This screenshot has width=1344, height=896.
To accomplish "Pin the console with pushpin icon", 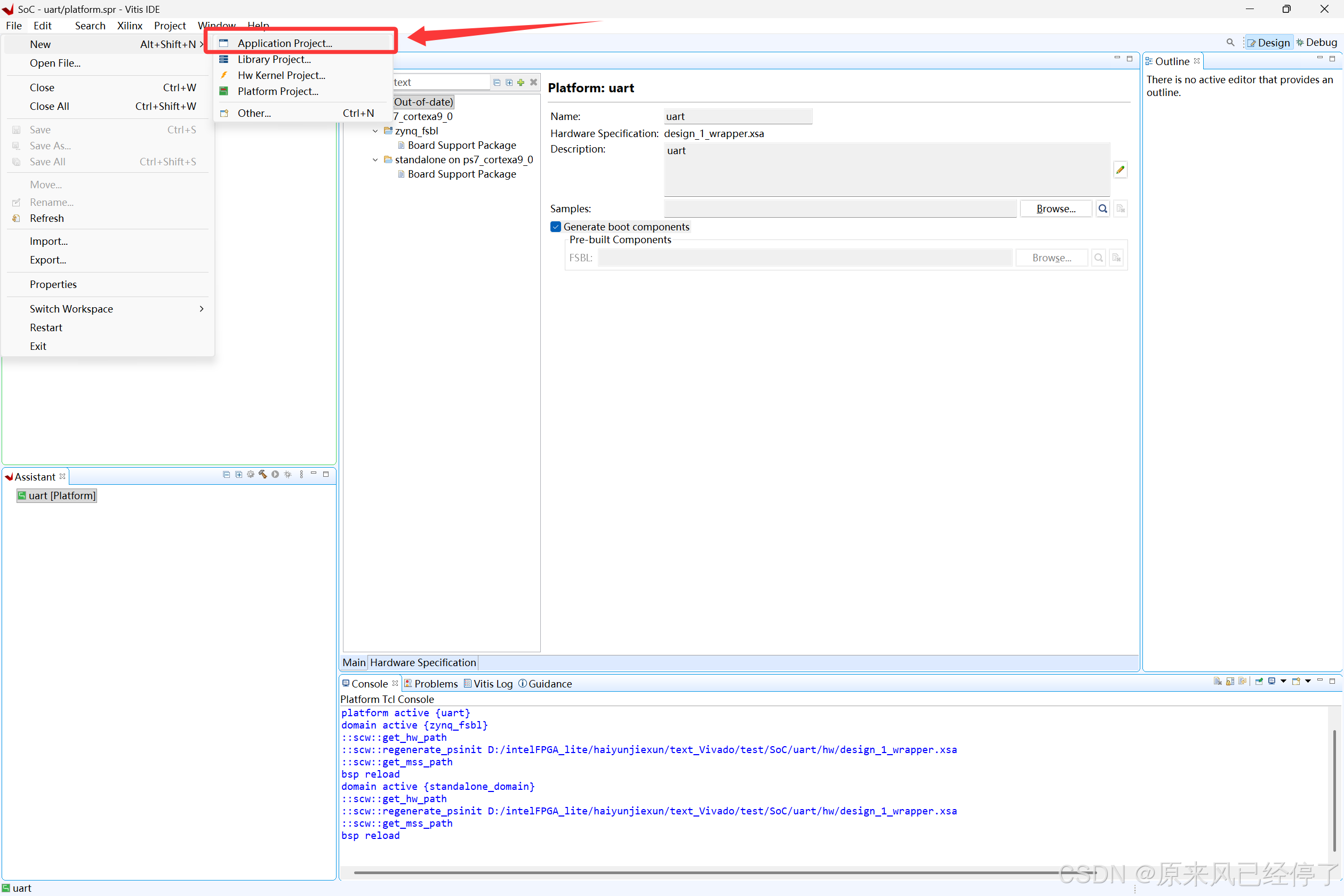I will 1259,681.
